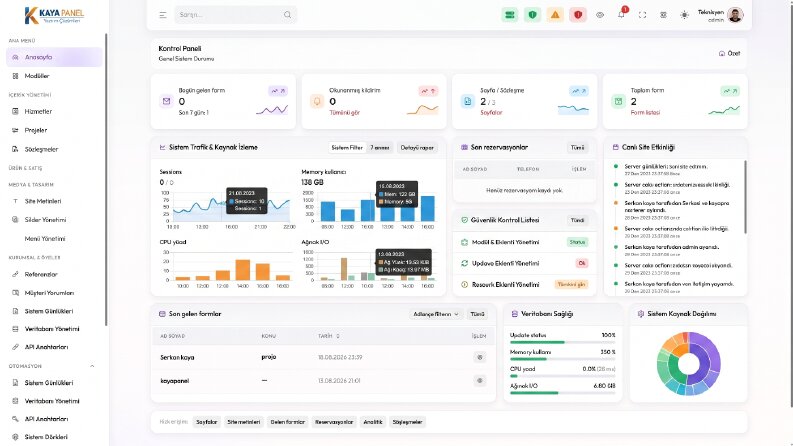This screenshot has height=446, width=793.
Task: Follow Form listesi link on Toplam form card
Action: [645, 112]
